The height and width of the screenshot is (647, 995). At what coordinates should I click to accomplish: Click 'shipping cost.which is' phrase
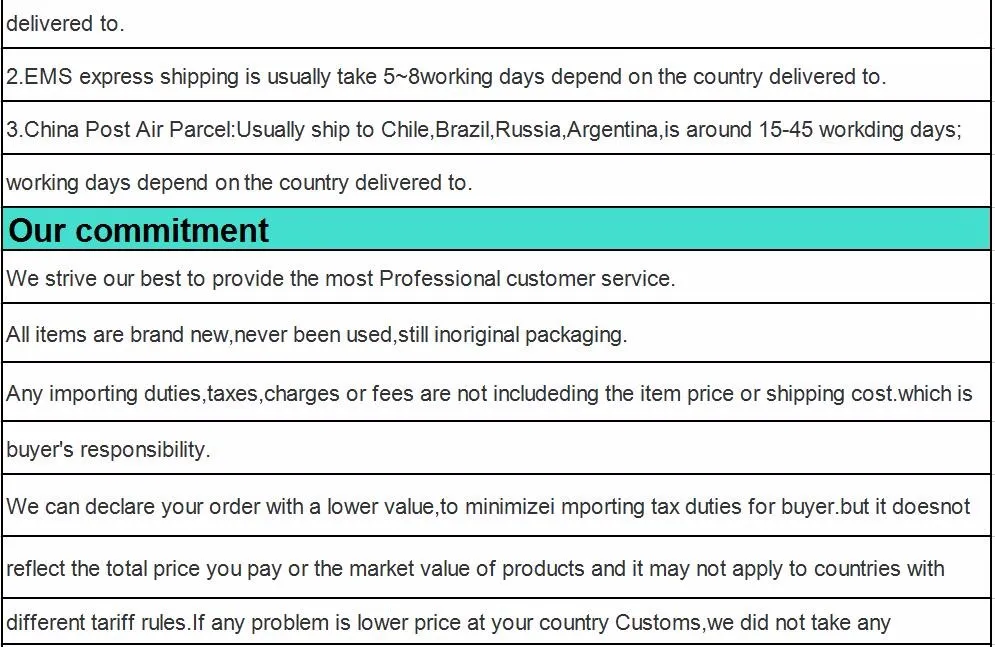point(869,393)
